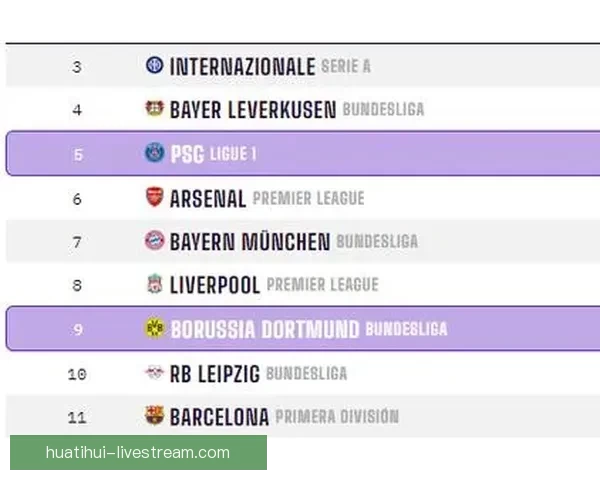Click rank number 10 in the table

click(77, 374)
